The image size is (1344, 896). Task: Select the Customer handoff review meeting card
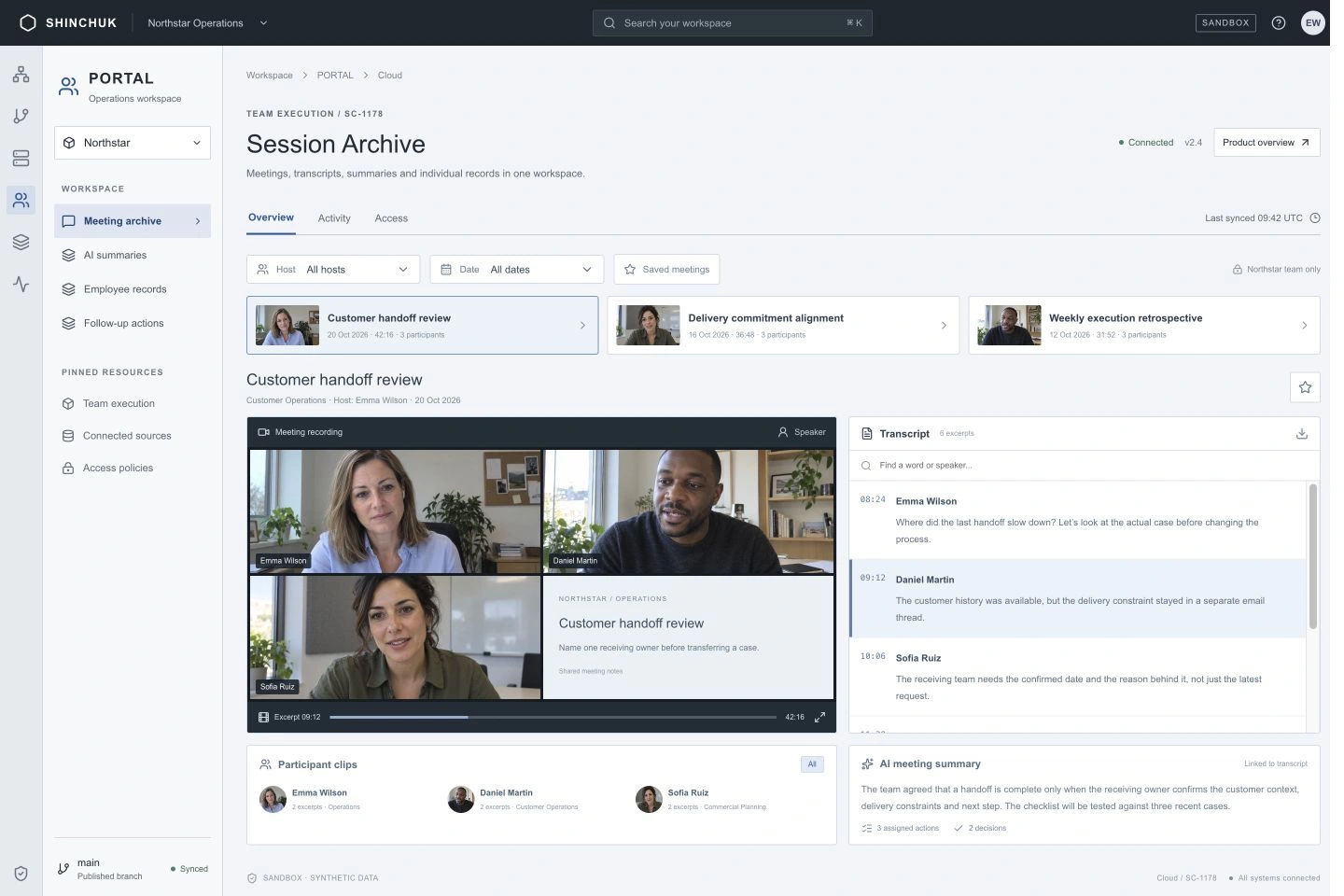pyautogui.click(x=423, y=326)
